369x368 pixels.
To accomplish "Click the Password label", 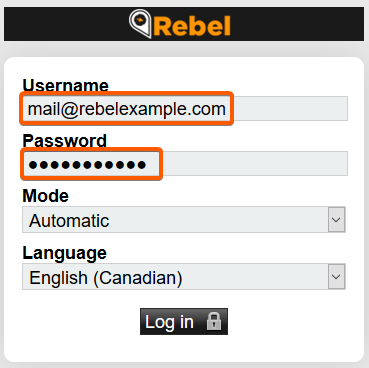I will [65, 141].
